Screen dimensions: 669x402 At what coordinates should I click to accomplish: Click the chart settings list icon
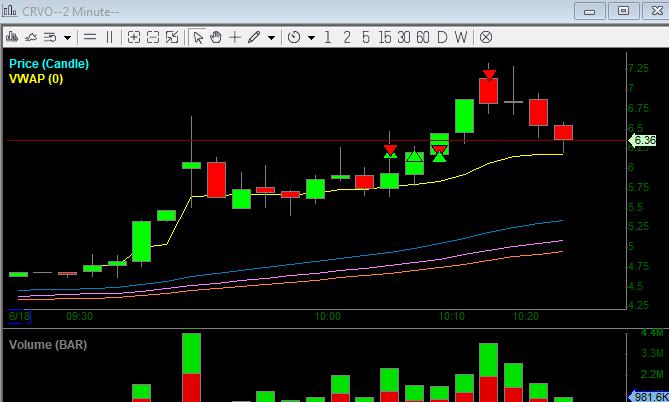[x=50, y=38]
